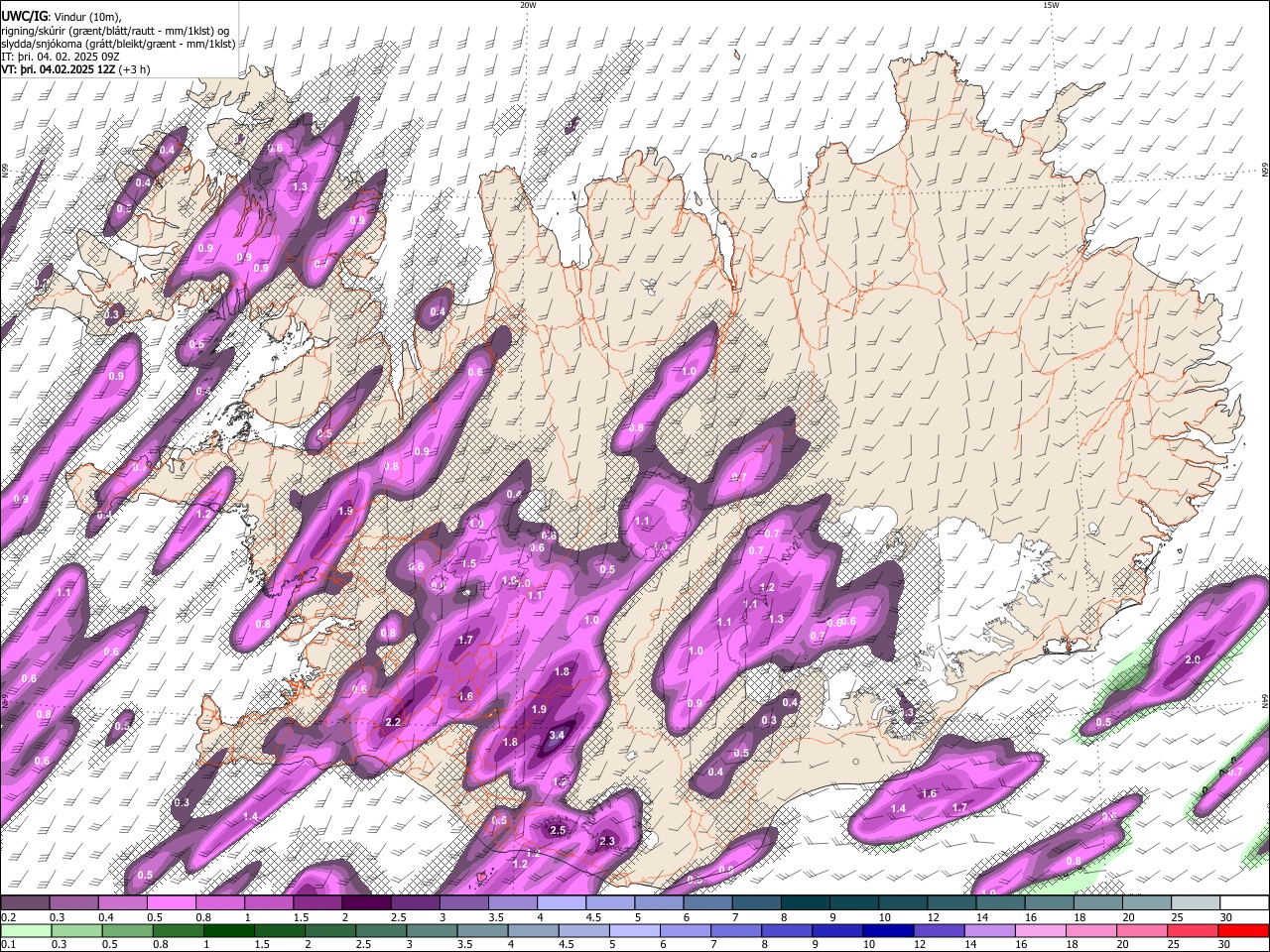
Task: Click the slydda/snjókoma legend description line
Action: pos(118,43)
